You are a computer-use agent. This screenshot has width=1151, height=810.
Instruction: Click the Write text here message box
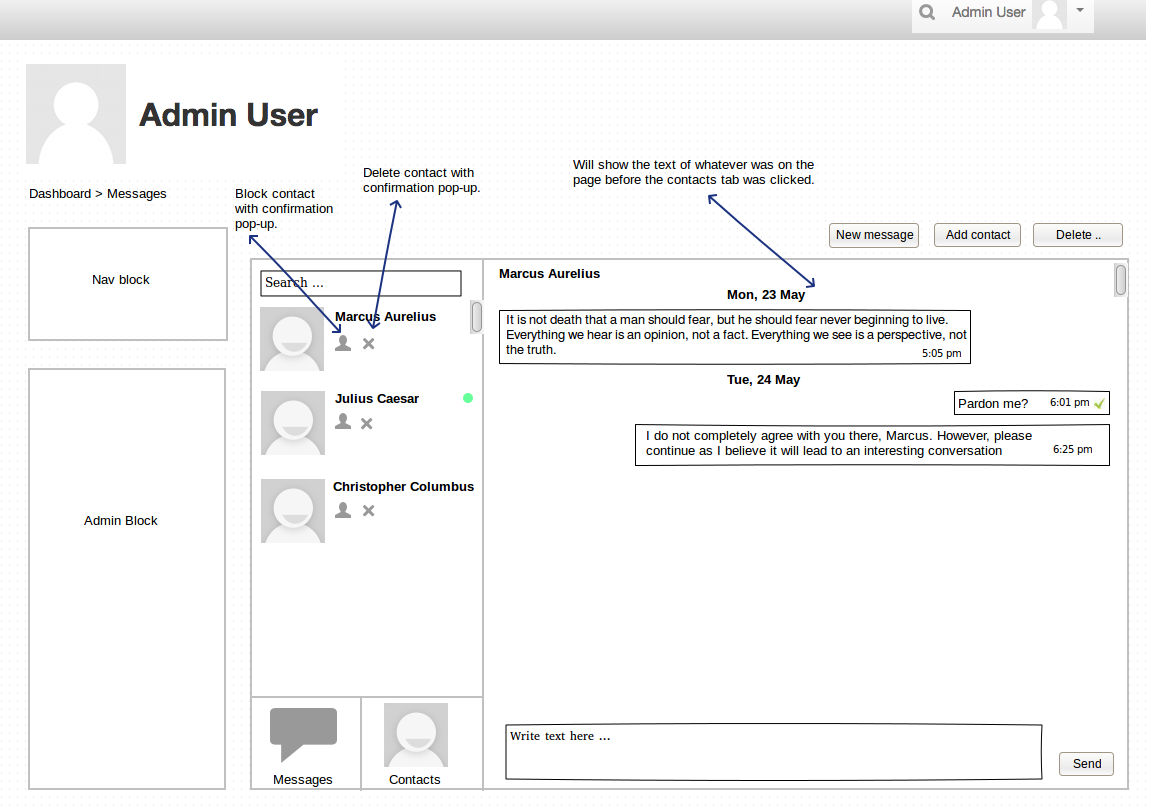773,752
